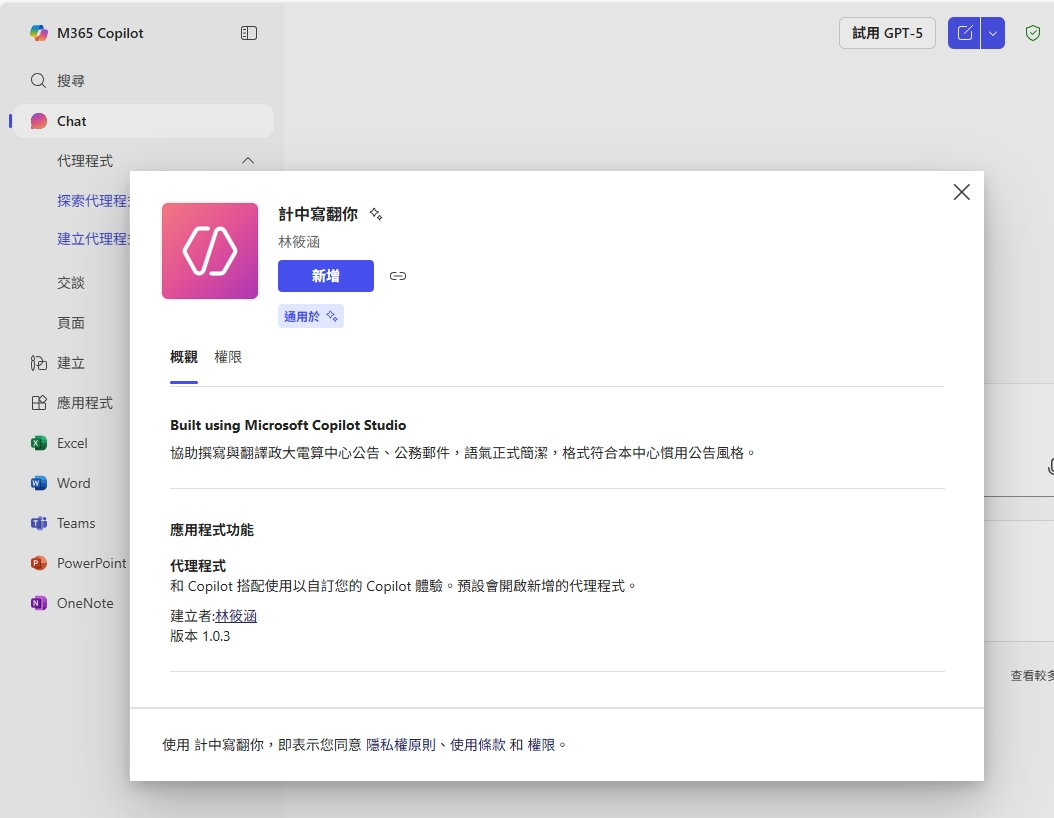Click the copy link icon beside 新增
Image resolution: width=1054 pixels, height=818 pixels.
coord(398,276)
